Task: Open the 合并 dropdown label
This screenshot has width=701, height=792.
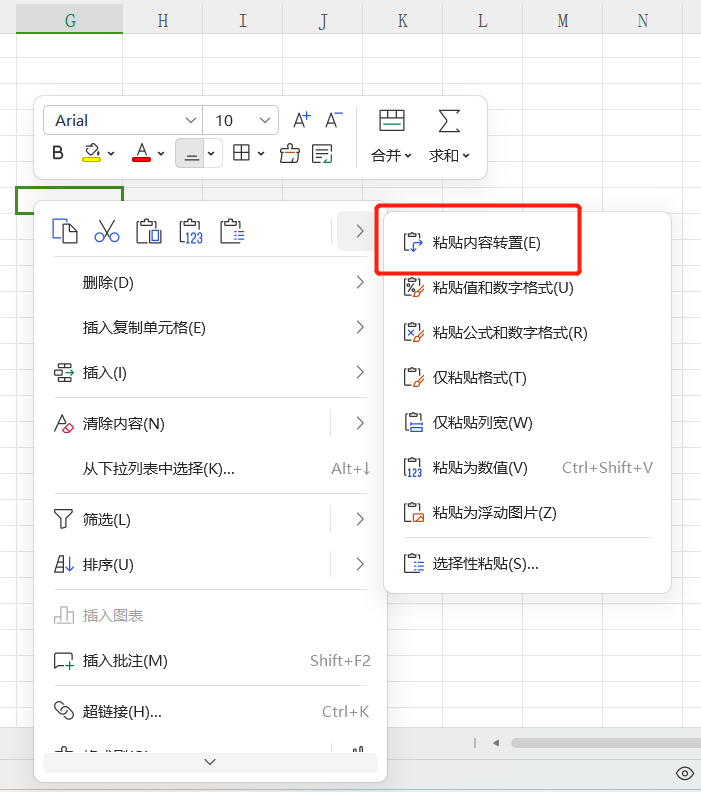Action: tap(391, 156)
